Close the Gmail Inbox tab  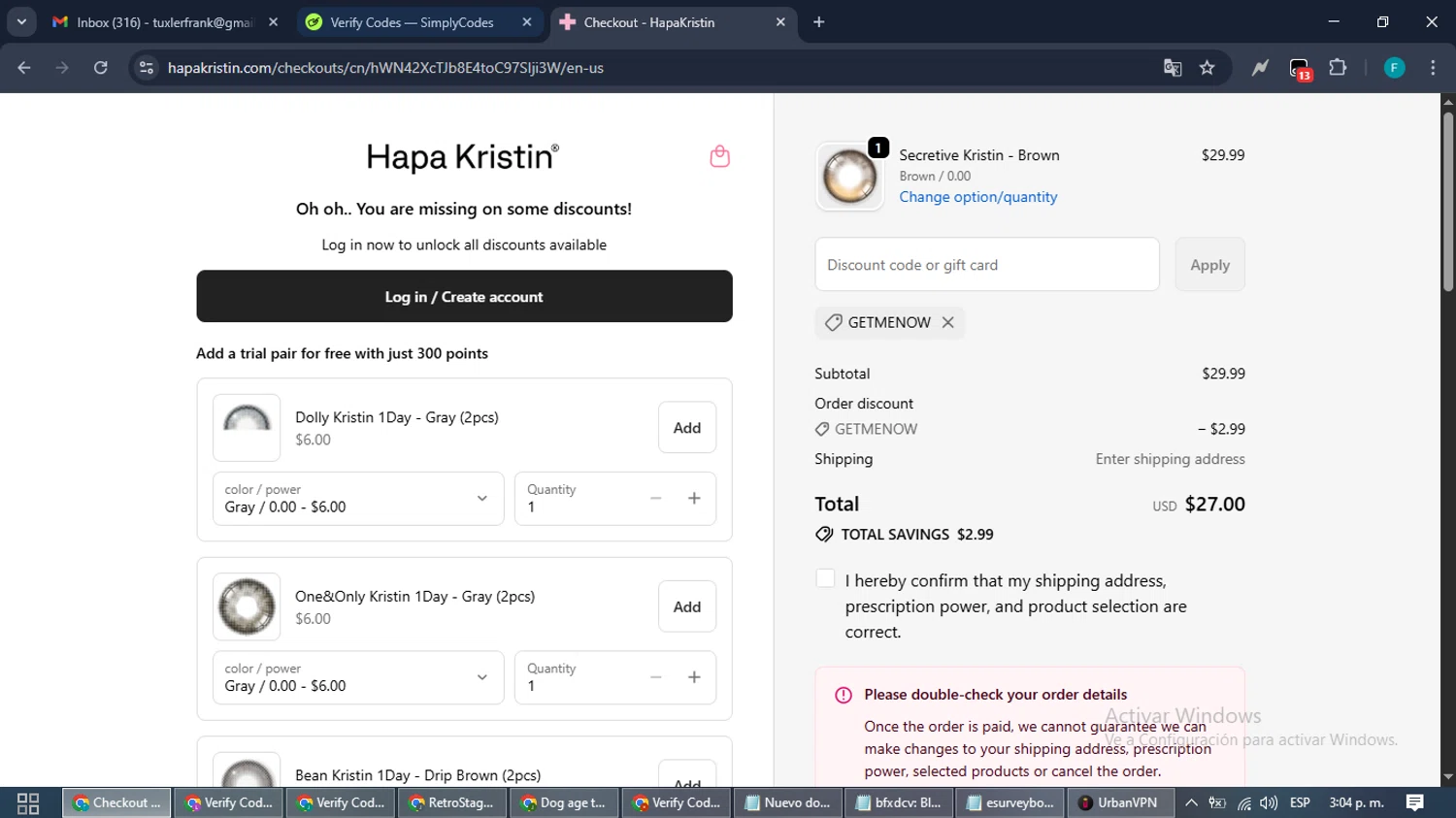click(274, 22)
